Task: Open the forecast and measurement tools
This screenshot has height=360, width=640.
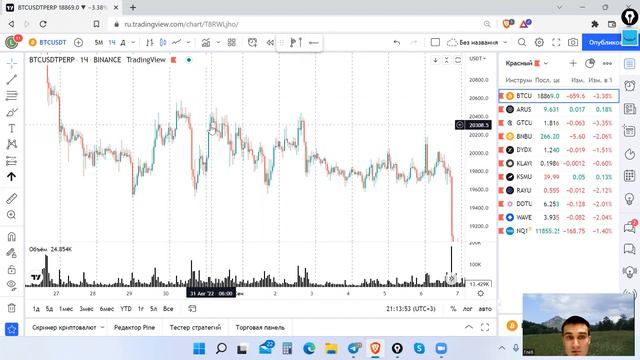Action: coord(11,161)
